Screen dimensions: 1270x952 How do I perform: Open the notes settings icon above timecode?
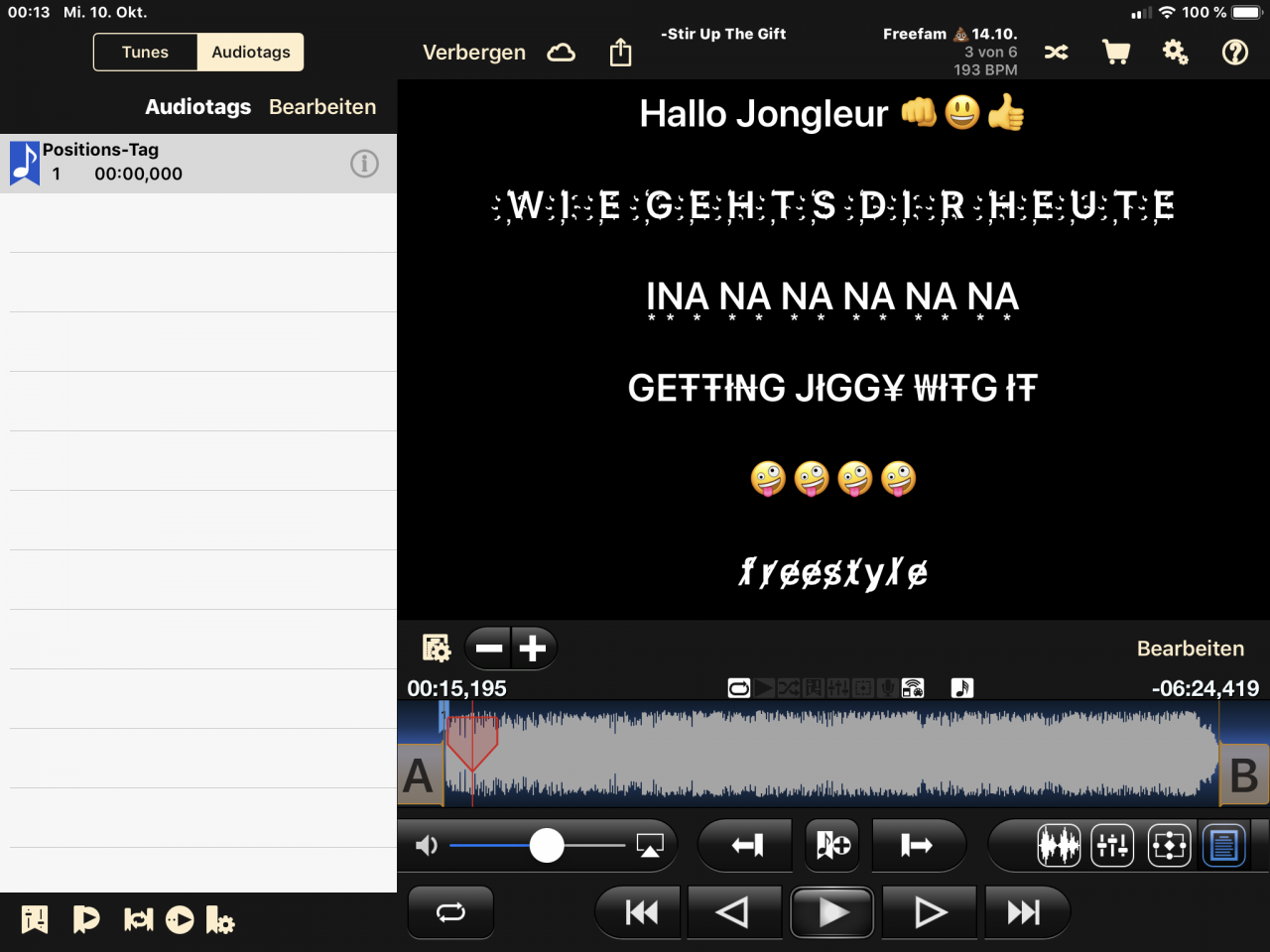pos(436,648)
